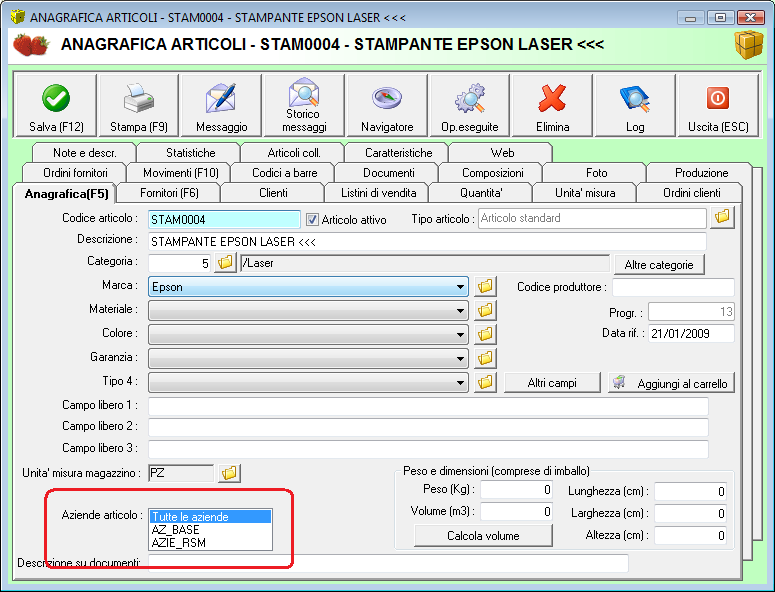
Task: Switch to Caratteristiche tab
Action: click(x=398, y=153)
